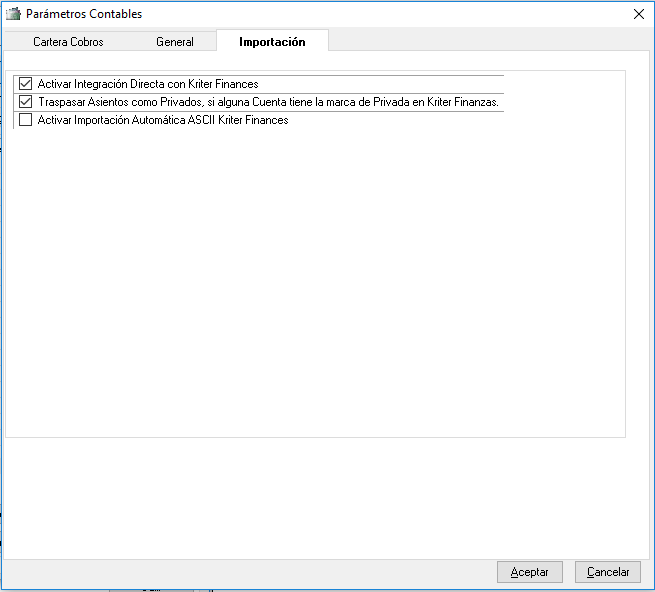Click the label "Activar Importación Automática ASCII Kriter Finances"

click(163, 120)
